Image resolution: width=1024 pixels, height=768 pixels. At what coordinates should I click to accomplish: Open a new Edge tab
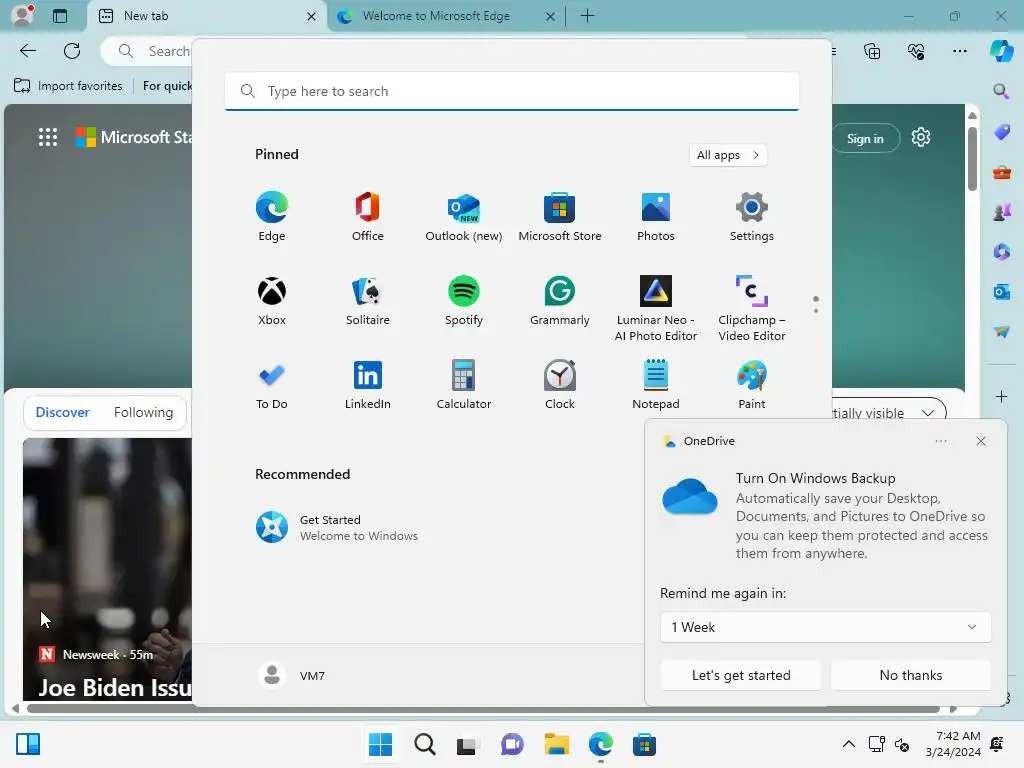[587, 16]
